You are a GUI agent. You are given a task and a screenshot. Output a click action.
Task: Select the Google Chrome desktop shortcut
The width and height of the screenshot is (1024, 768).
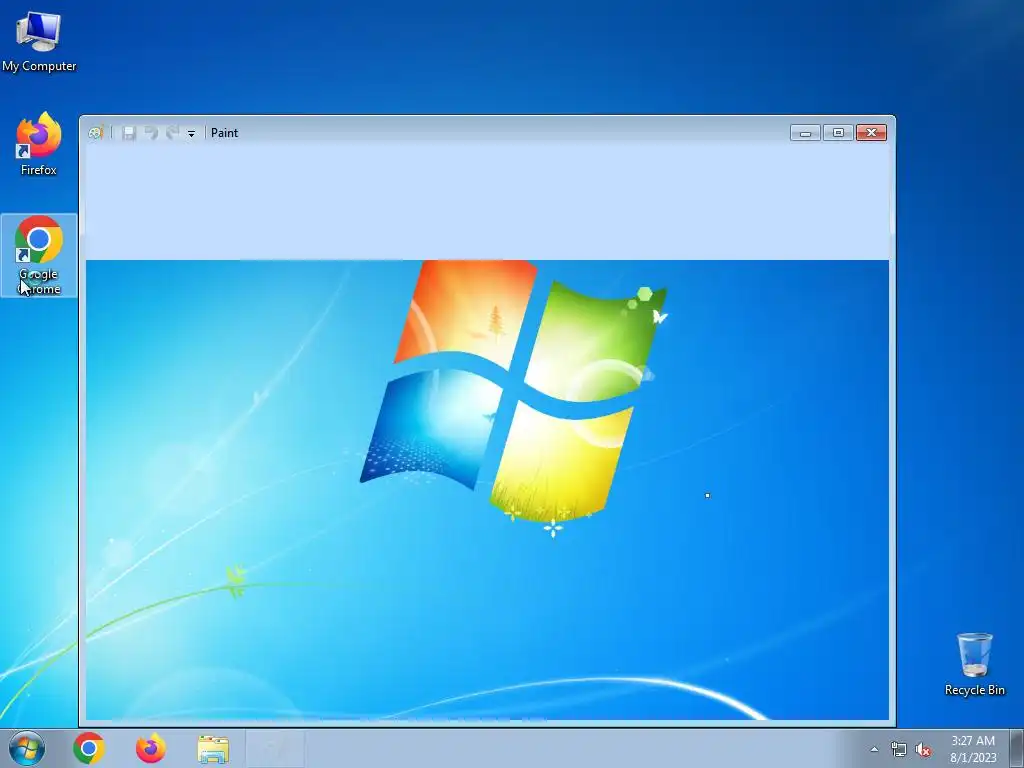pyautogui.click(x=39, y=255)
